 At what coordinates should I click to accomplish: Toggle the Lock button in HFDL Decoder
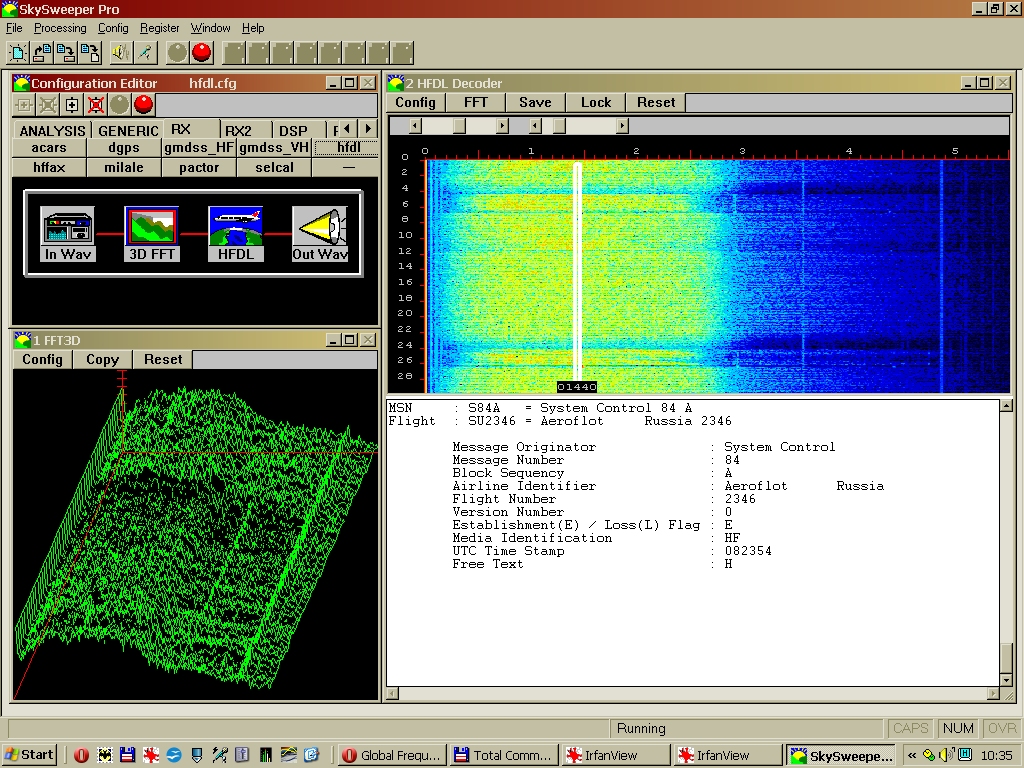[596, 103]
